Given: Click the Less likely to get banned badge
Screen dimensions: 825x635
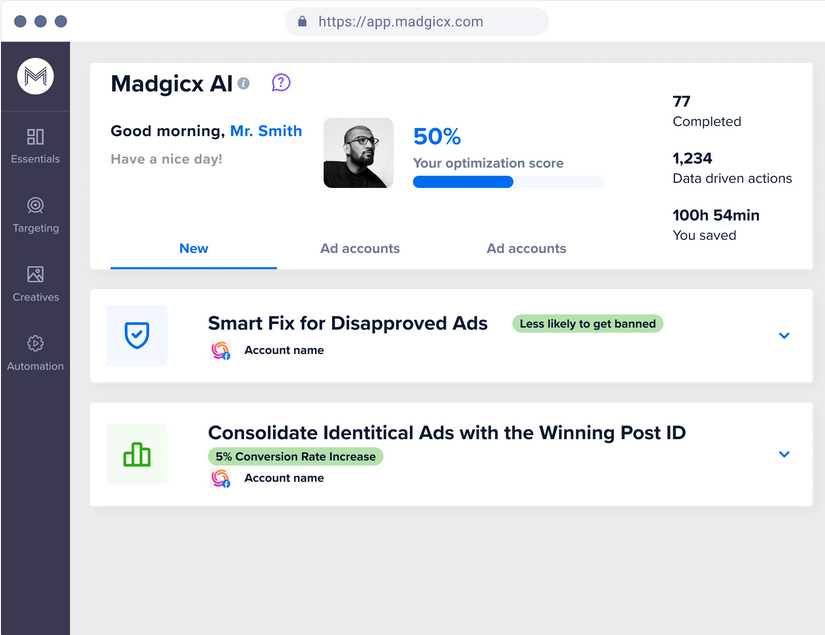Looking at the screenshot, I should coord(588,324).
